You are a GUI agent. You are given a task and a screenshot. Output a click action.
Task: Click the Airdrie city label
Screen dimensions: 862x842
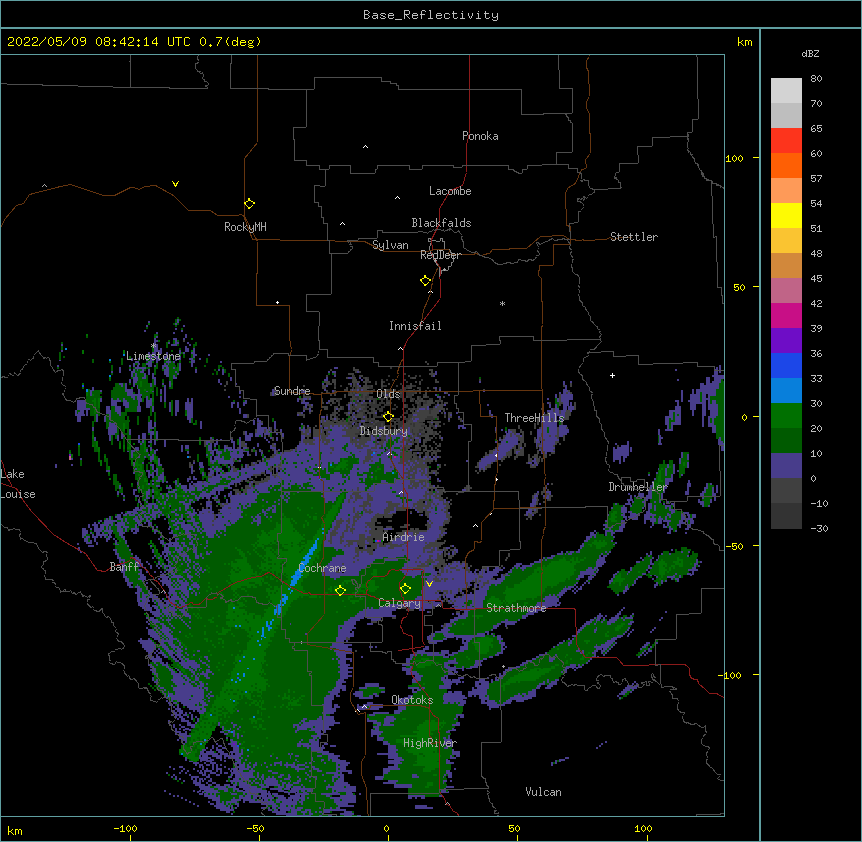[x=403, y=537]
